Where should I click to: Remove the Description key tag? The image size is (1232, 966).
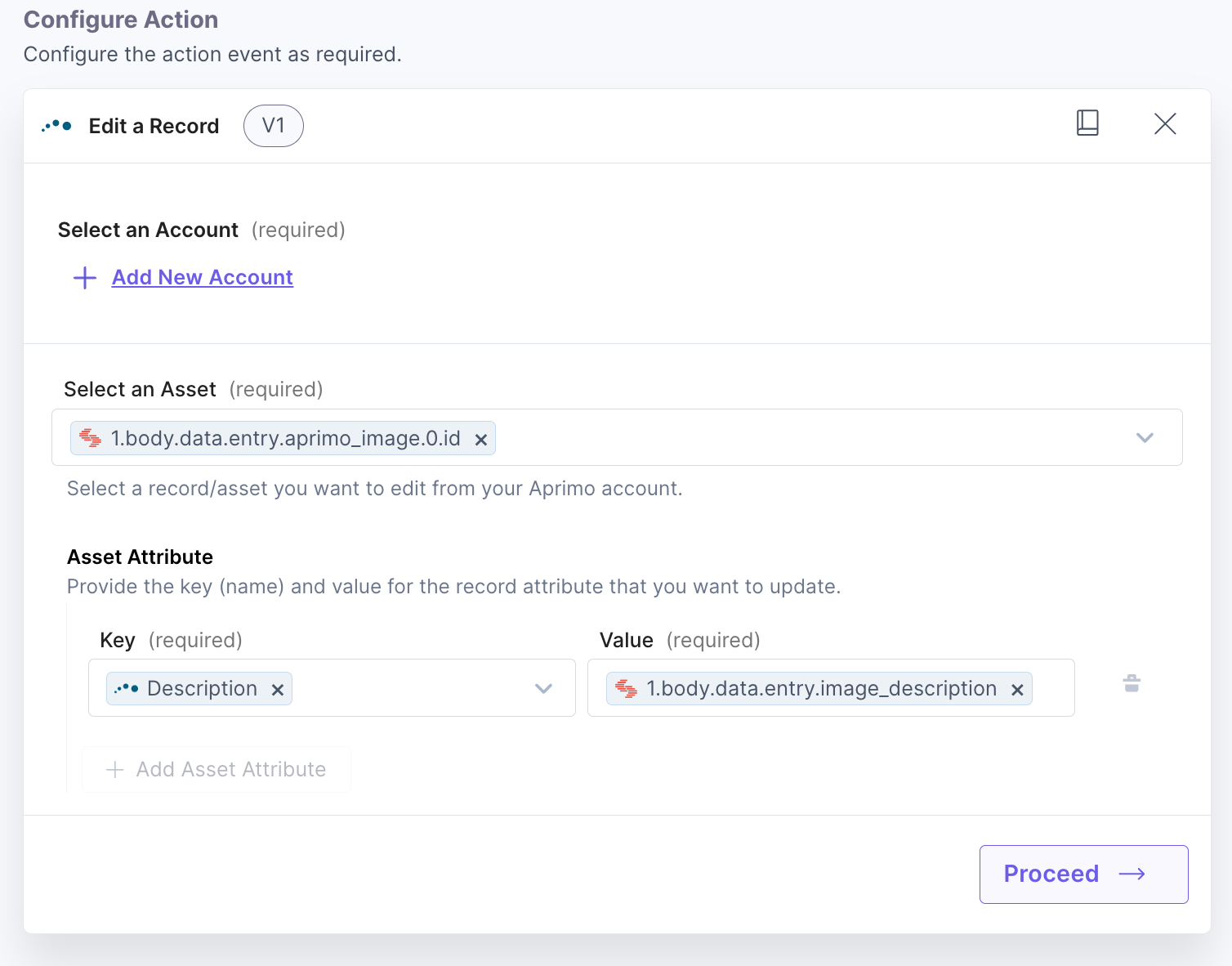[278, 690]
